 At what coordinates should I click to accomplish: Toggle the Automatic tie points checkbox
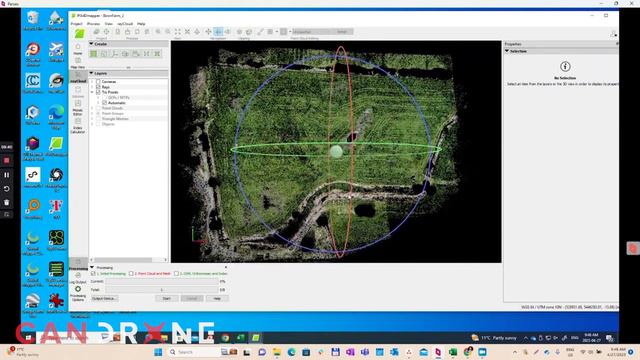click(x=104, y=103)
